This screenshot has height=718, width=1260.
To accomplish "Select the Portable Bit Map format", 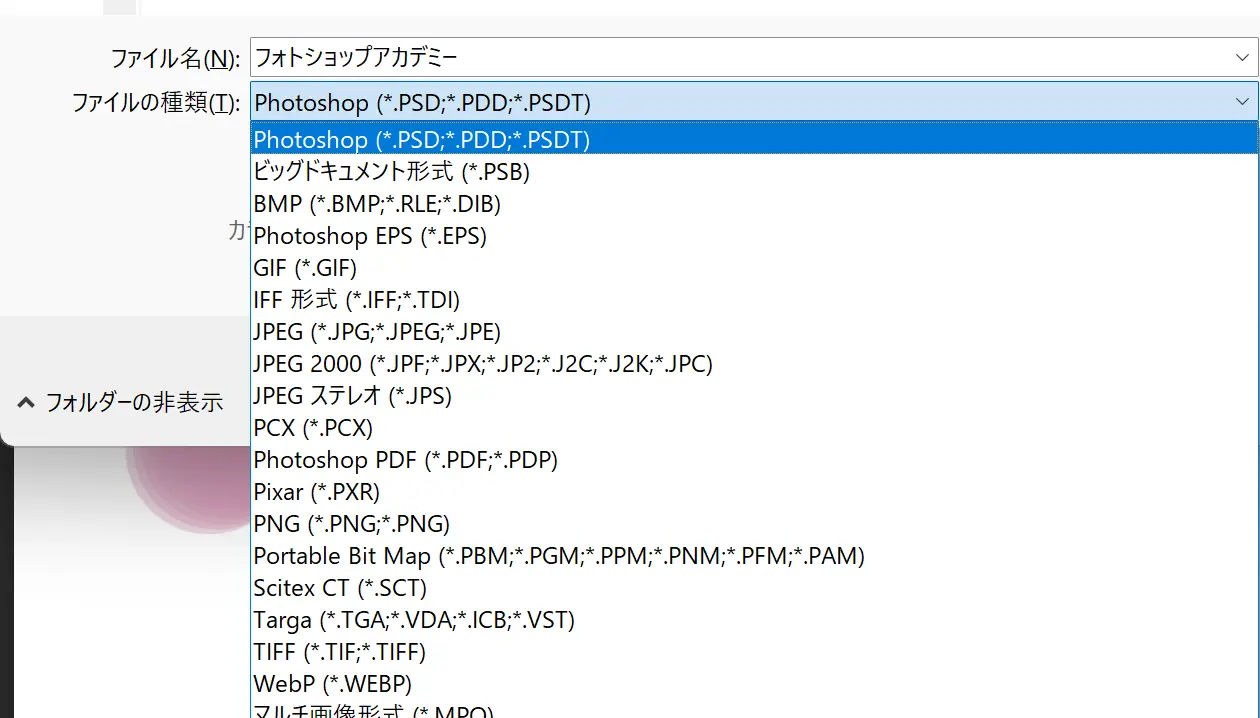I will 754,555.
